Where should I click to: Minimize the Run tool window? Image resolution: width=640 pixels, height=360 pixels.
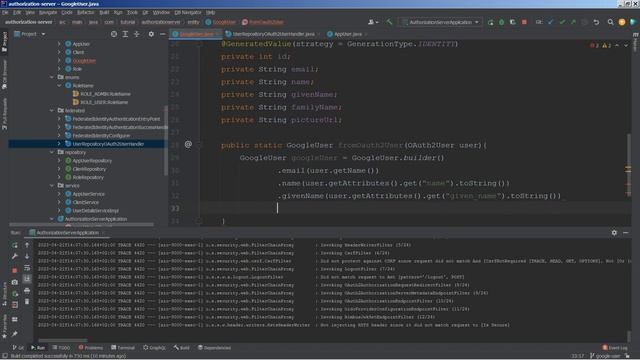(626, 233)
